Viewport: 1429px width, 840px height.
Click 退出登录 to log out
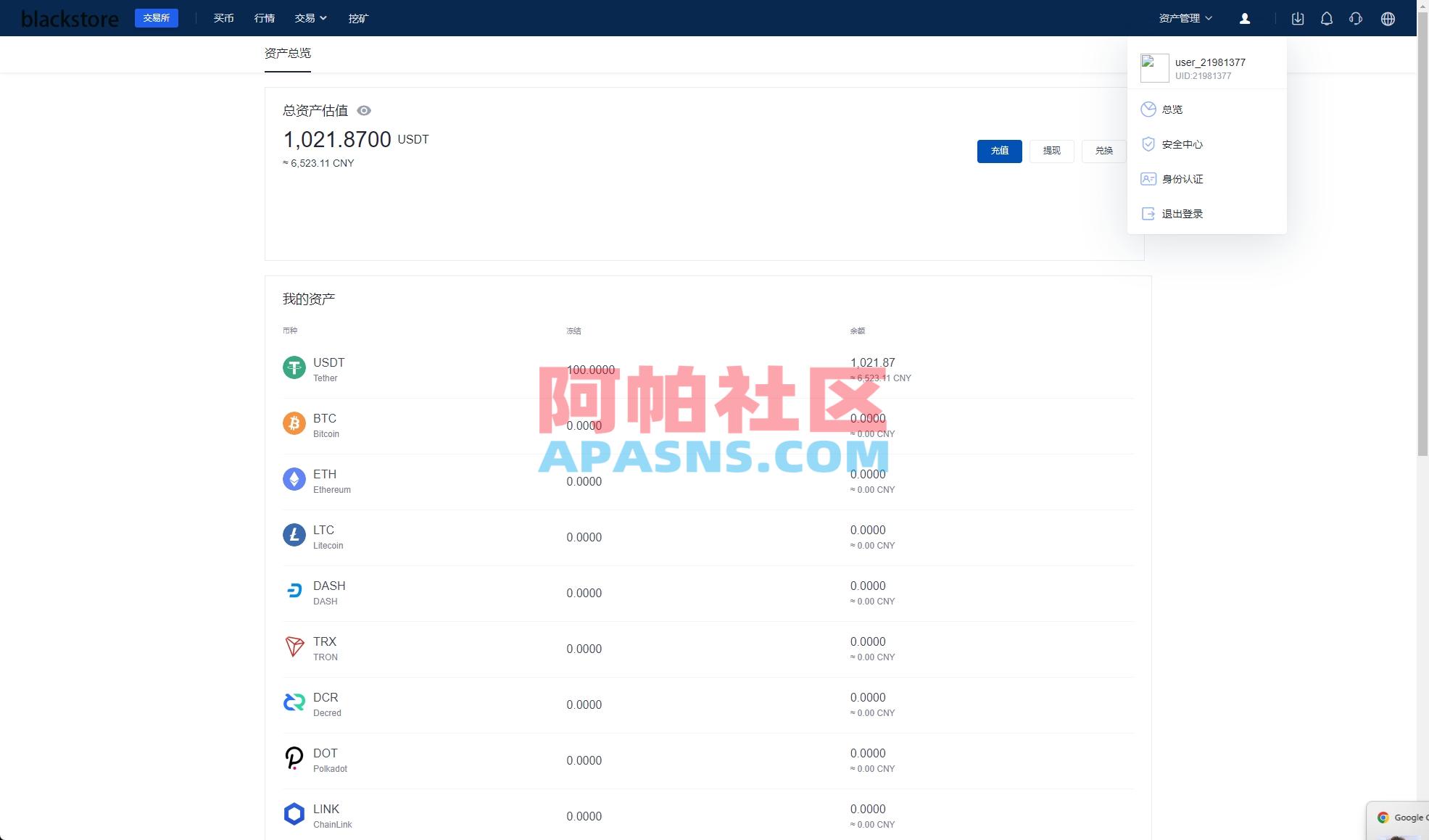[1182, 213]
